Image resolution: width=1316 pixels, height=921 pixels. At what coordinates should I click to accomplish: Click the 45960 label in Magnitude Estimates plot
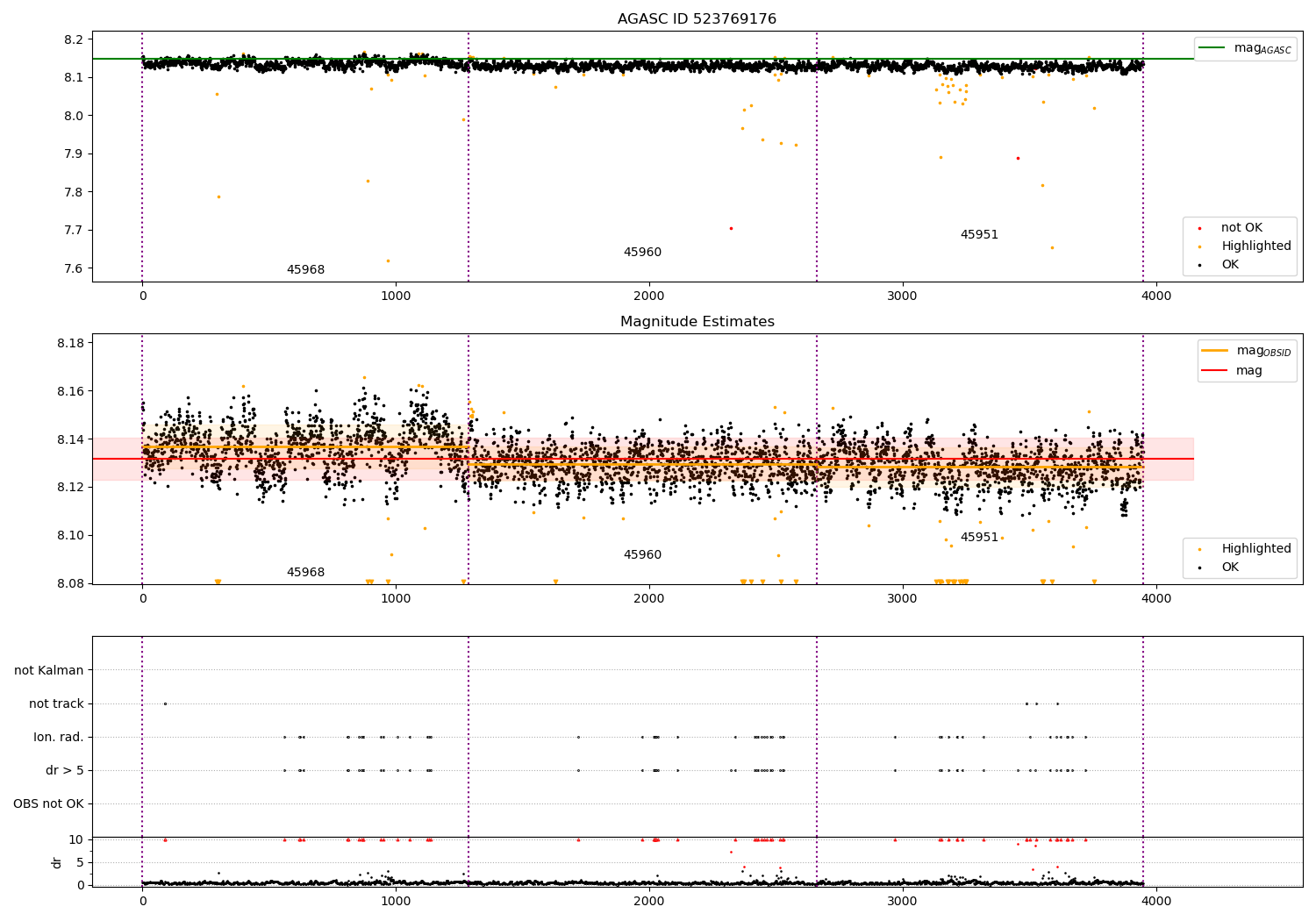(x=642, y=555)
